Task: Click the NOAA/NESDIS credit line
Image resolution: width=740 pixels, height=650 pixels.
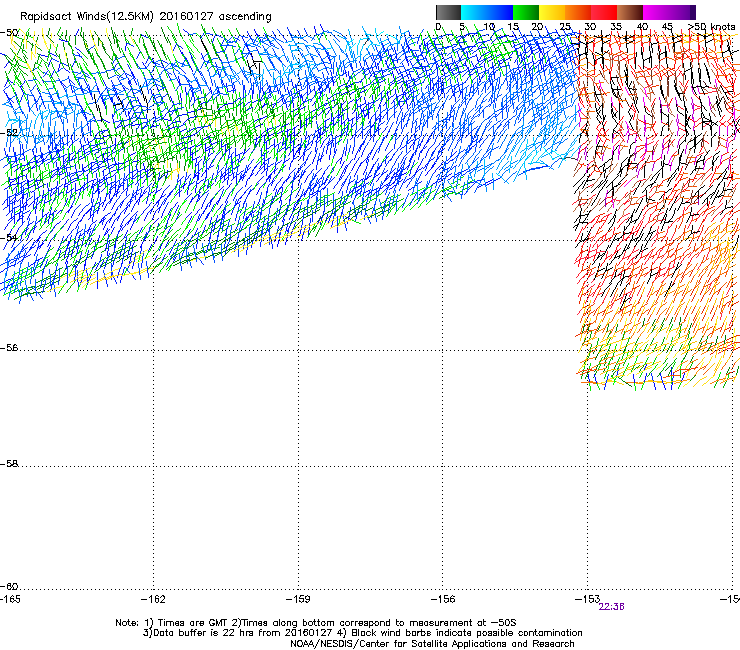Action: click(x=432, y=644)
